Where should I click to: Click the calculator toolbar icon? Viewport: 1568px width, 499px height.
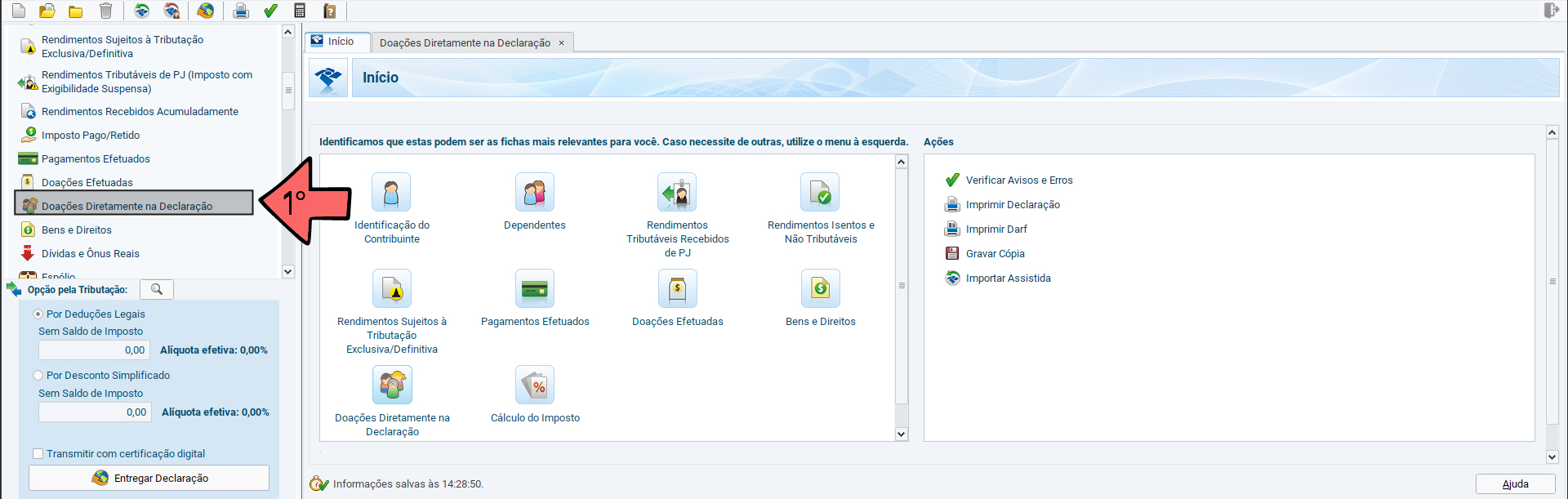click(300, 11)
